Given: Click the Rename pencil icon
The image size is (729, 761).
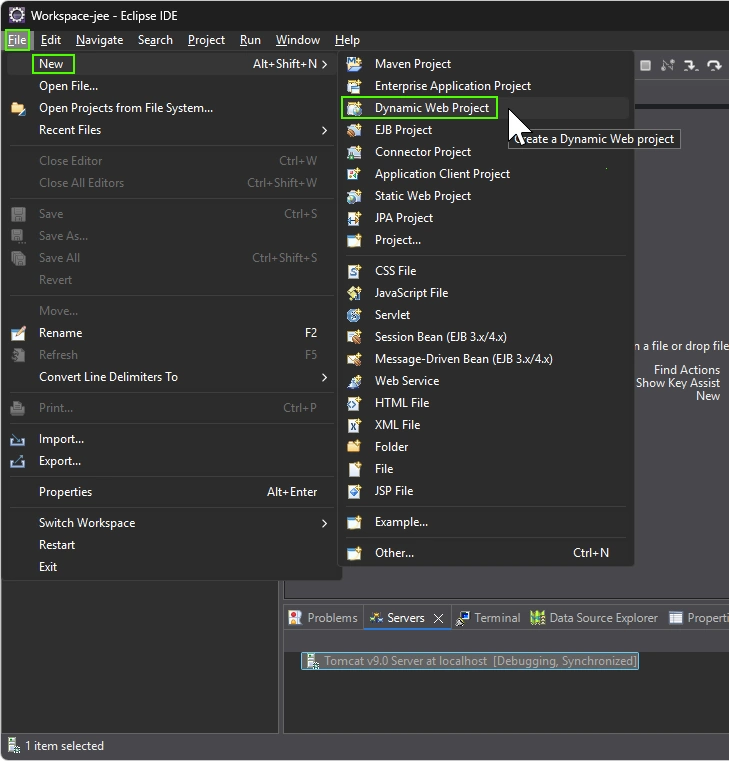Looking at the screenshot, I should [18, 333].
